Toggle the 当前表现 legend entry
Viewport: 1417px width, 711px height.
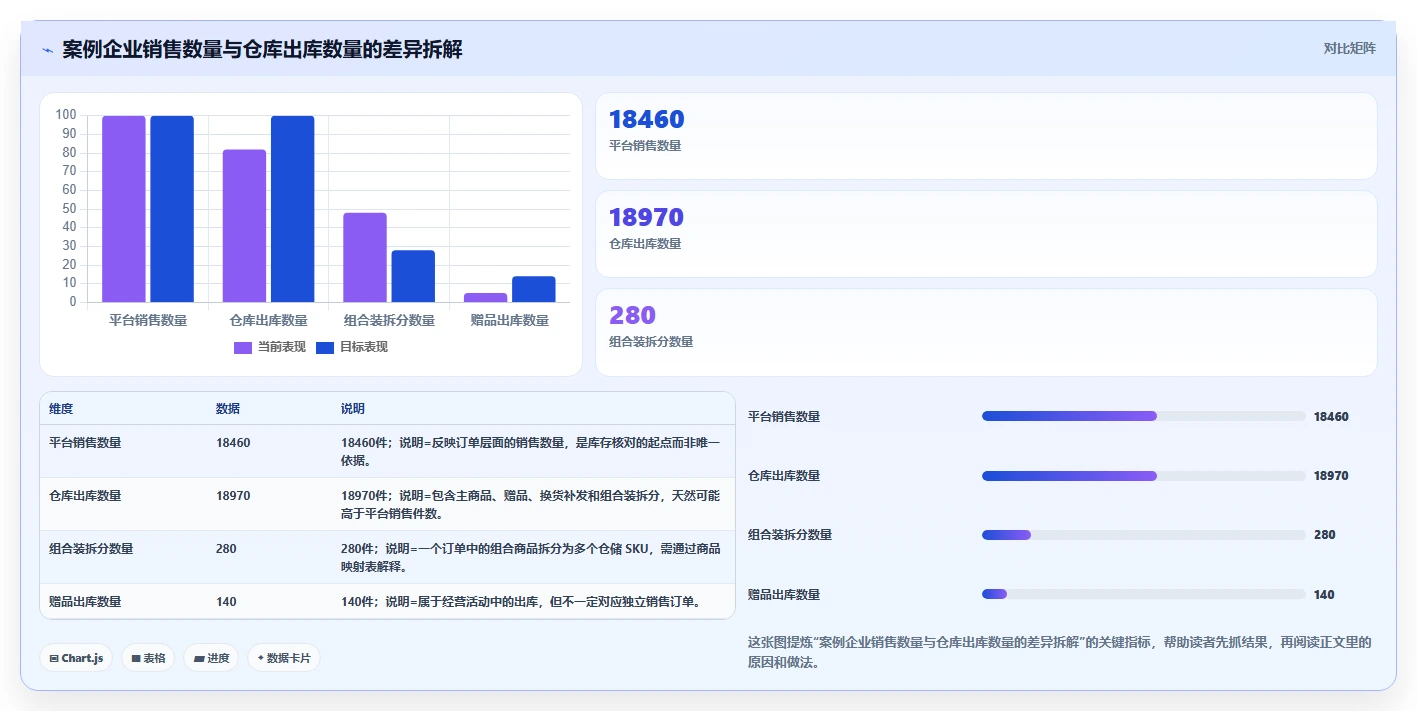269,347
